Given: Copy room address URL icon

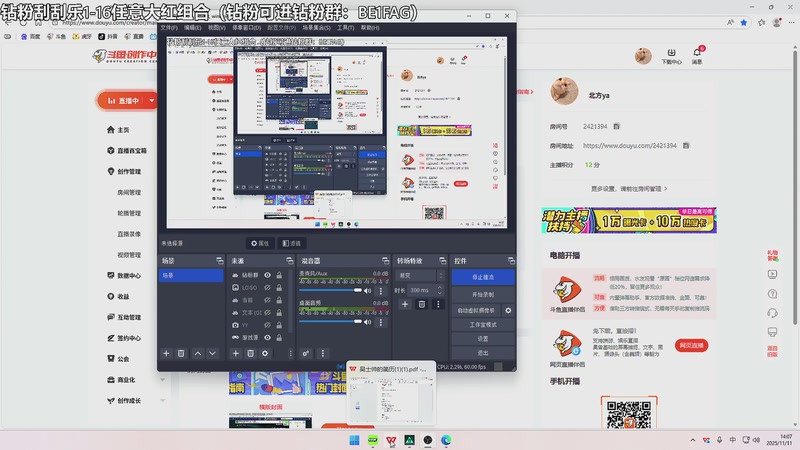Looking at the screenshot, I should click(x=686, y=145).
